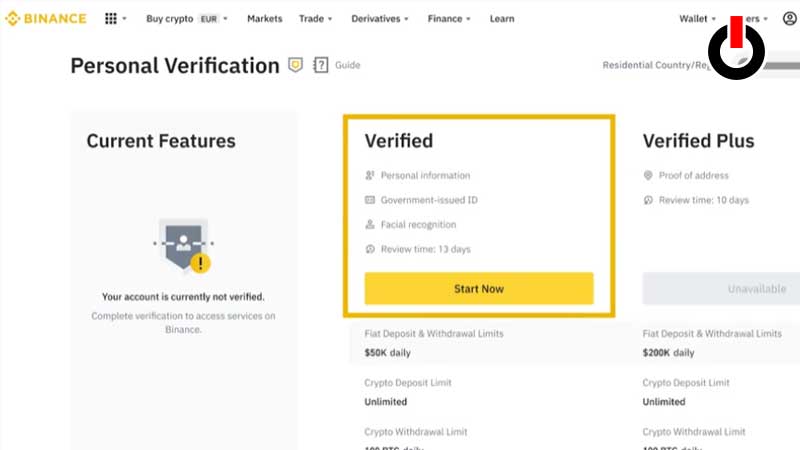
Task: Click the Current Features heading
Action: coord(161,141)
